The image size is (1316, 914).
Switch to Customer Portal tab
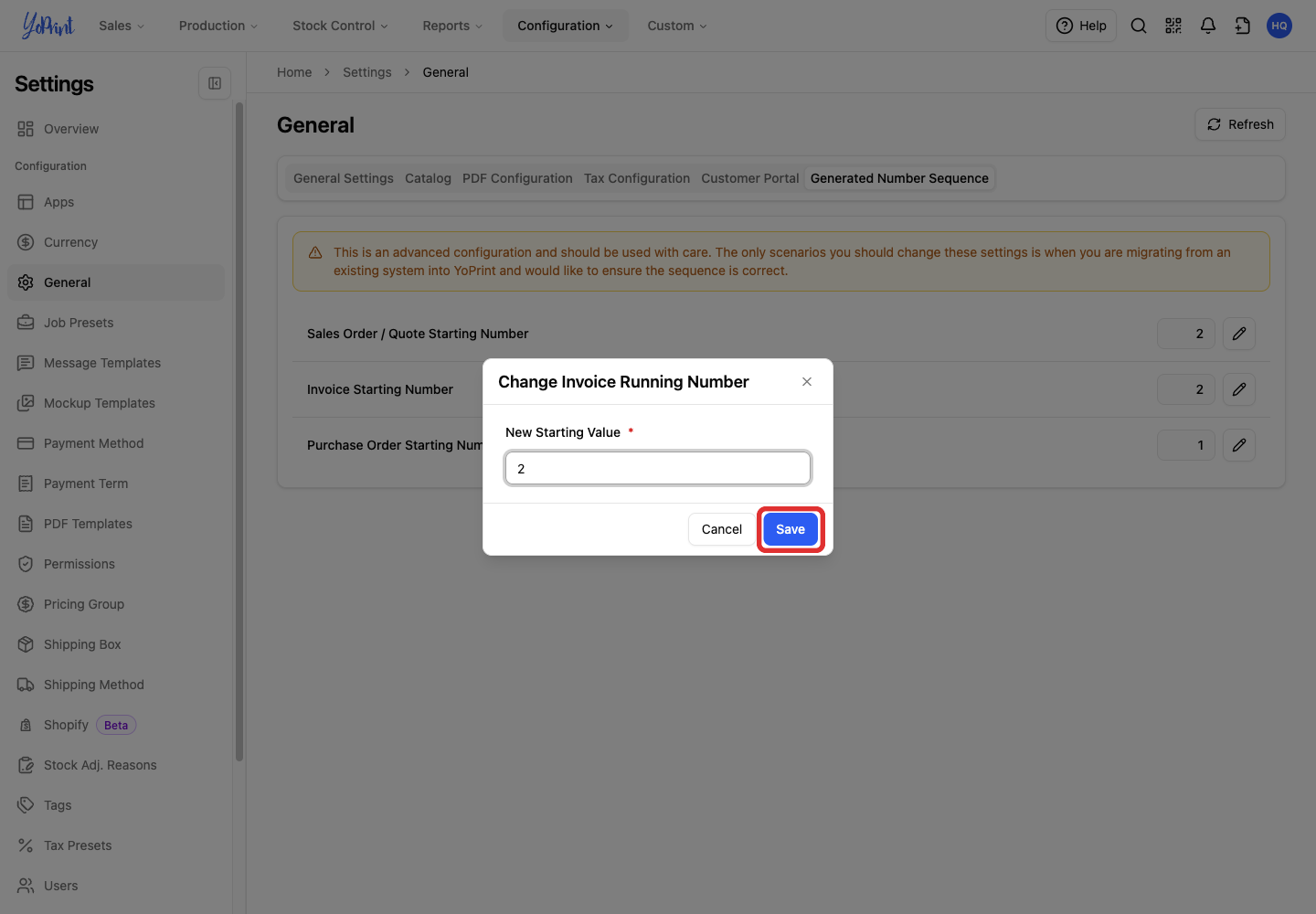coord(750,178)
